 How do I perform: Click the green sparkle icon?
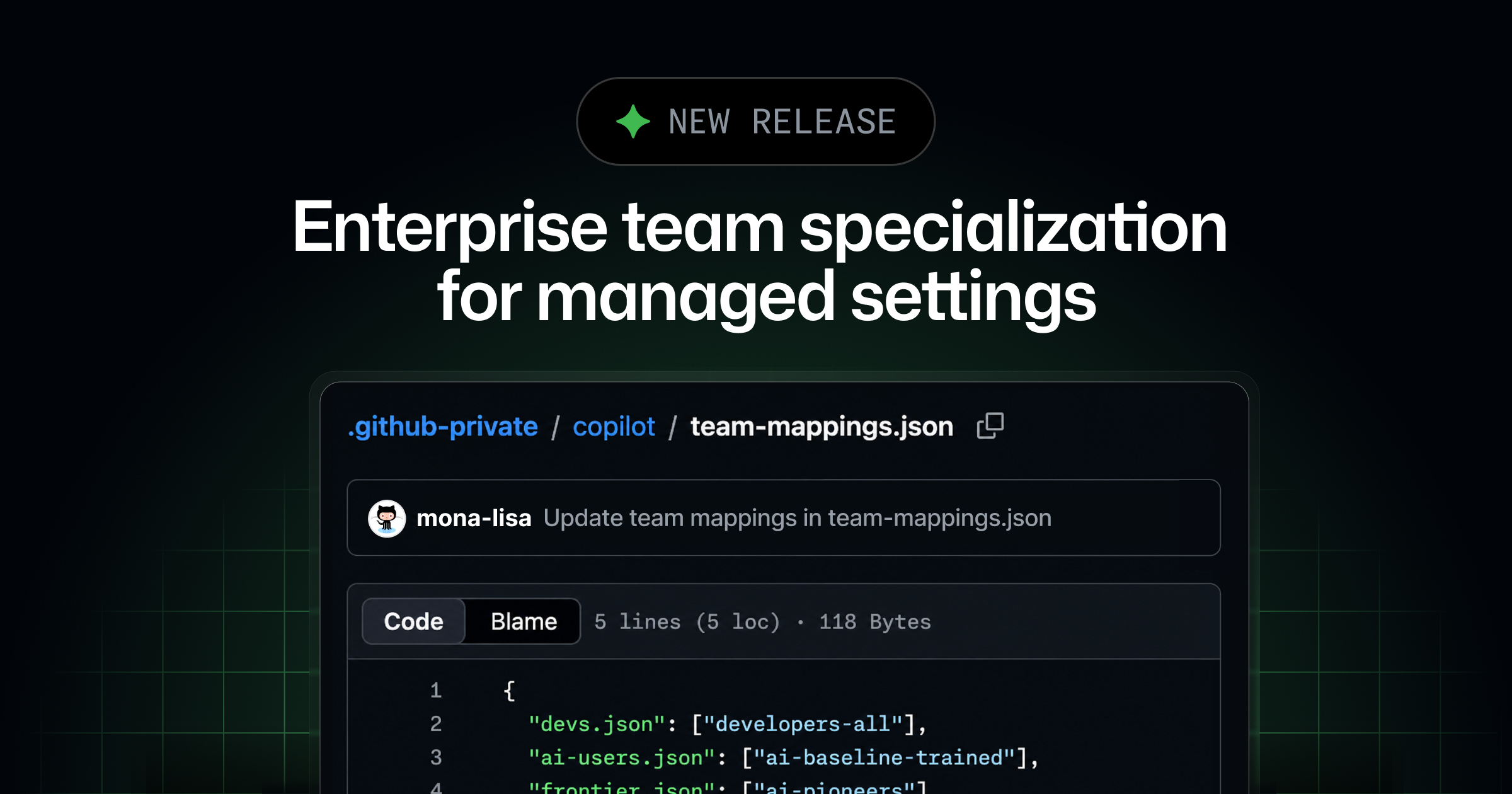(633, 121)
